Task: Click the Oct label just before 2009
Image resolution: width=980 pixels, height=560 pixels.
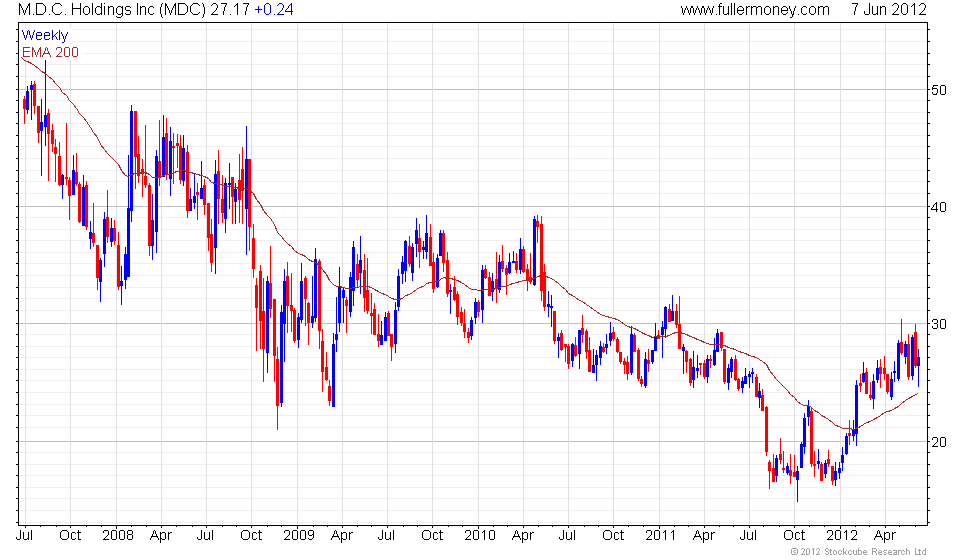Action: (251, 536)
